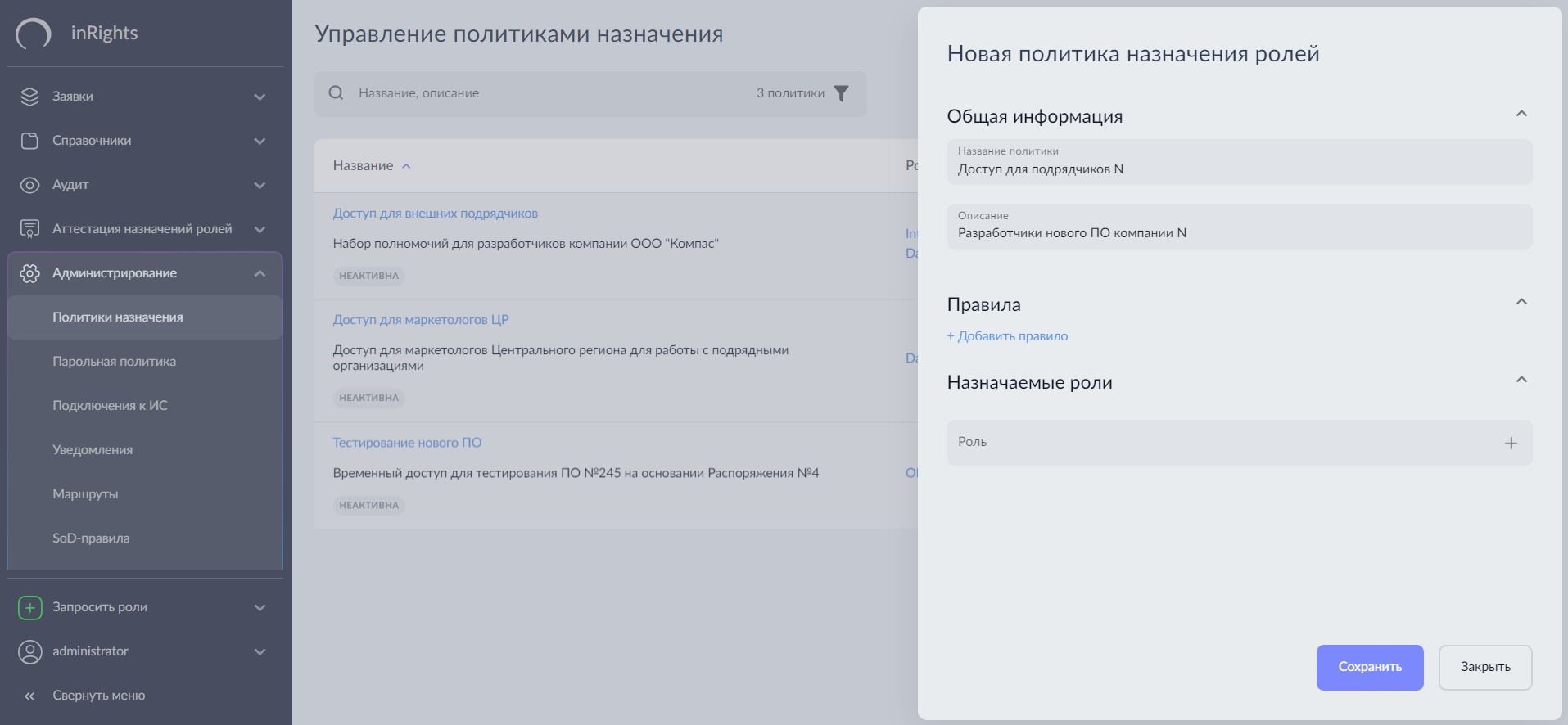Click the administrator user avatar icon
Image resolution: width=1568 pixels, height=725 pixels.
tap(29, 651)
